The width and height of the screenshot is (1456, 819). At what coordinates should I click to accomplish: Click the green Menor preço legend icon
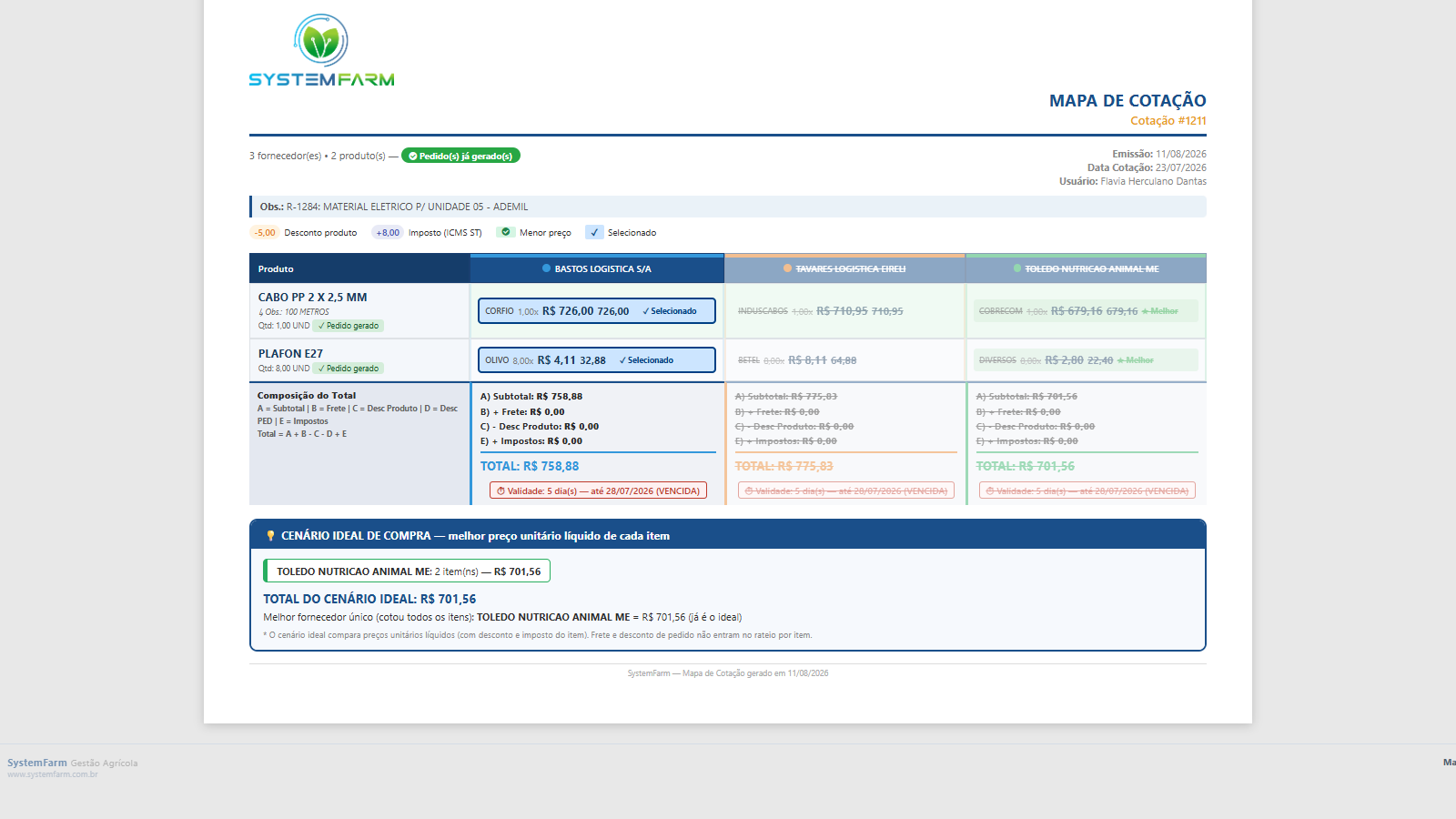coord(506,232)
